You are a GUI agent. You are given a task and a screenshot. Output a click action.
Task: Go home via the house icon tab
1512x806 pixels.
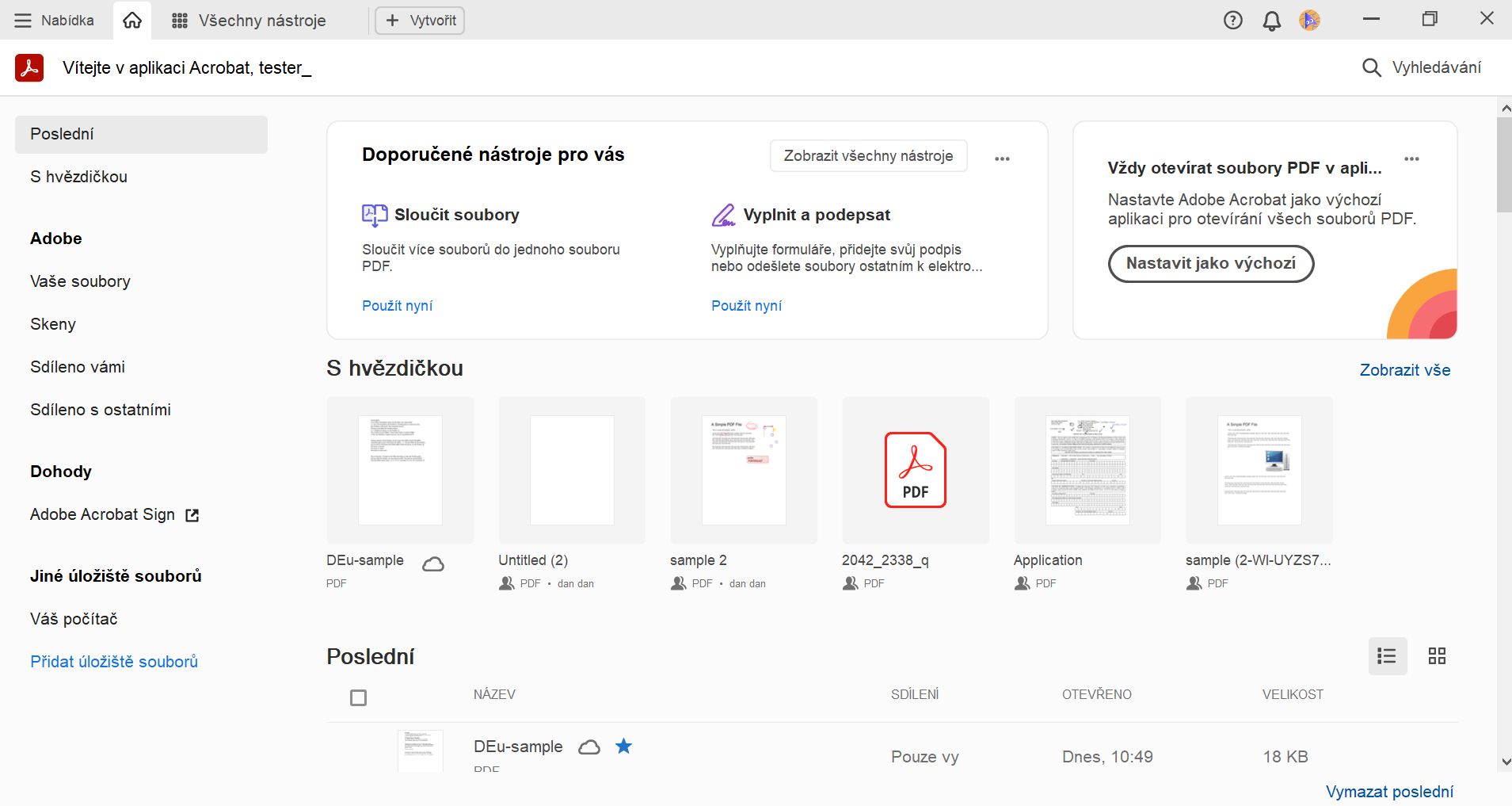click(131, 19)
